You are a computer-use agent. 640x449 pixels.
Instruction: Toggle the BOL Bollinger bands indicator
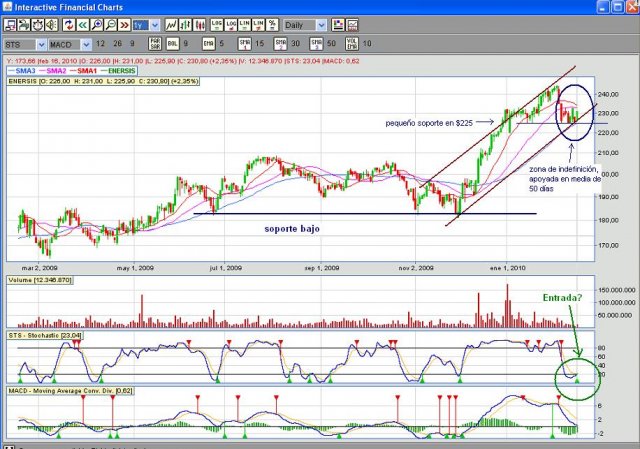pyautogui.click(x=173, y=44)
